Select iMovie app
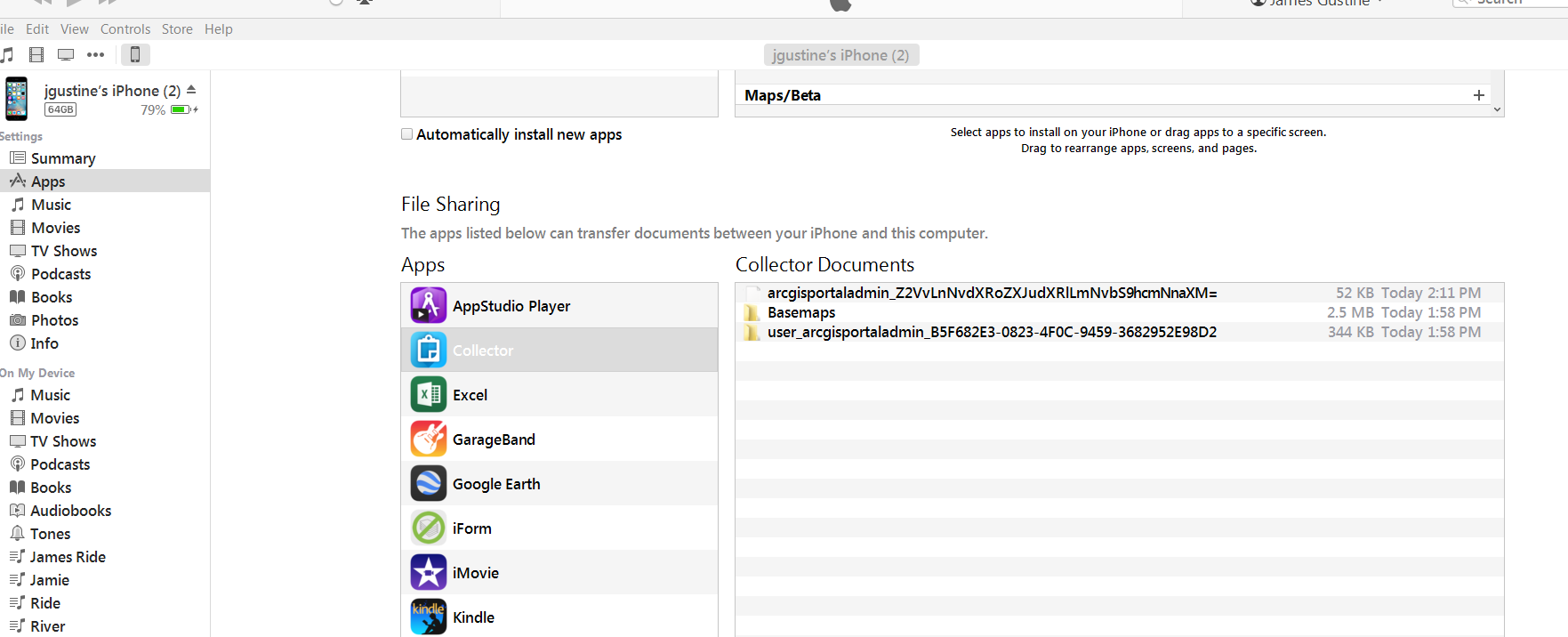 (559, 573)
